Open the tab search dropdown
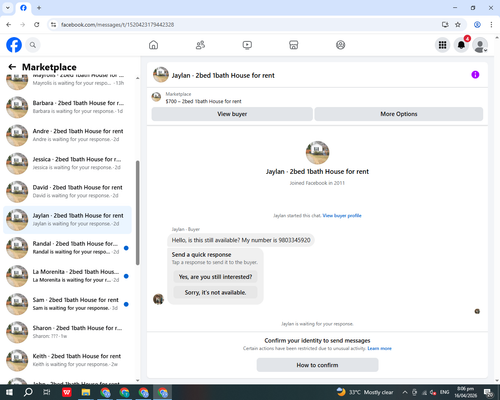Screen dimensions: 500x400 (x=8, y=8)
